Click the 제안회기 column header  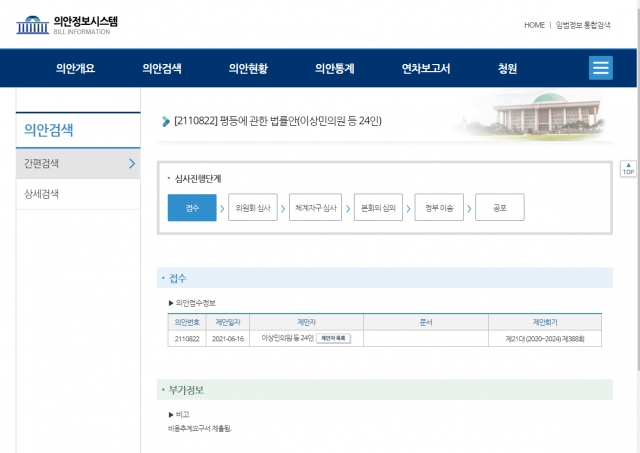[545, 322]
